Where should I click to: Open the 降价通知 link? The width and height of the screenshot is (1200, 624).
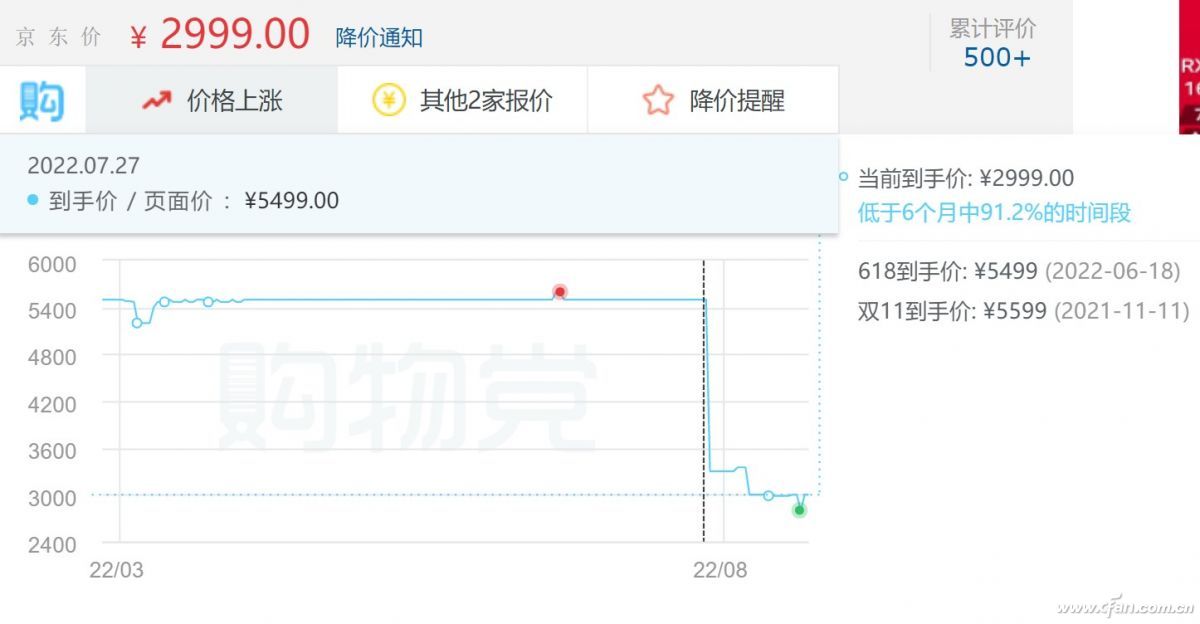376,36
